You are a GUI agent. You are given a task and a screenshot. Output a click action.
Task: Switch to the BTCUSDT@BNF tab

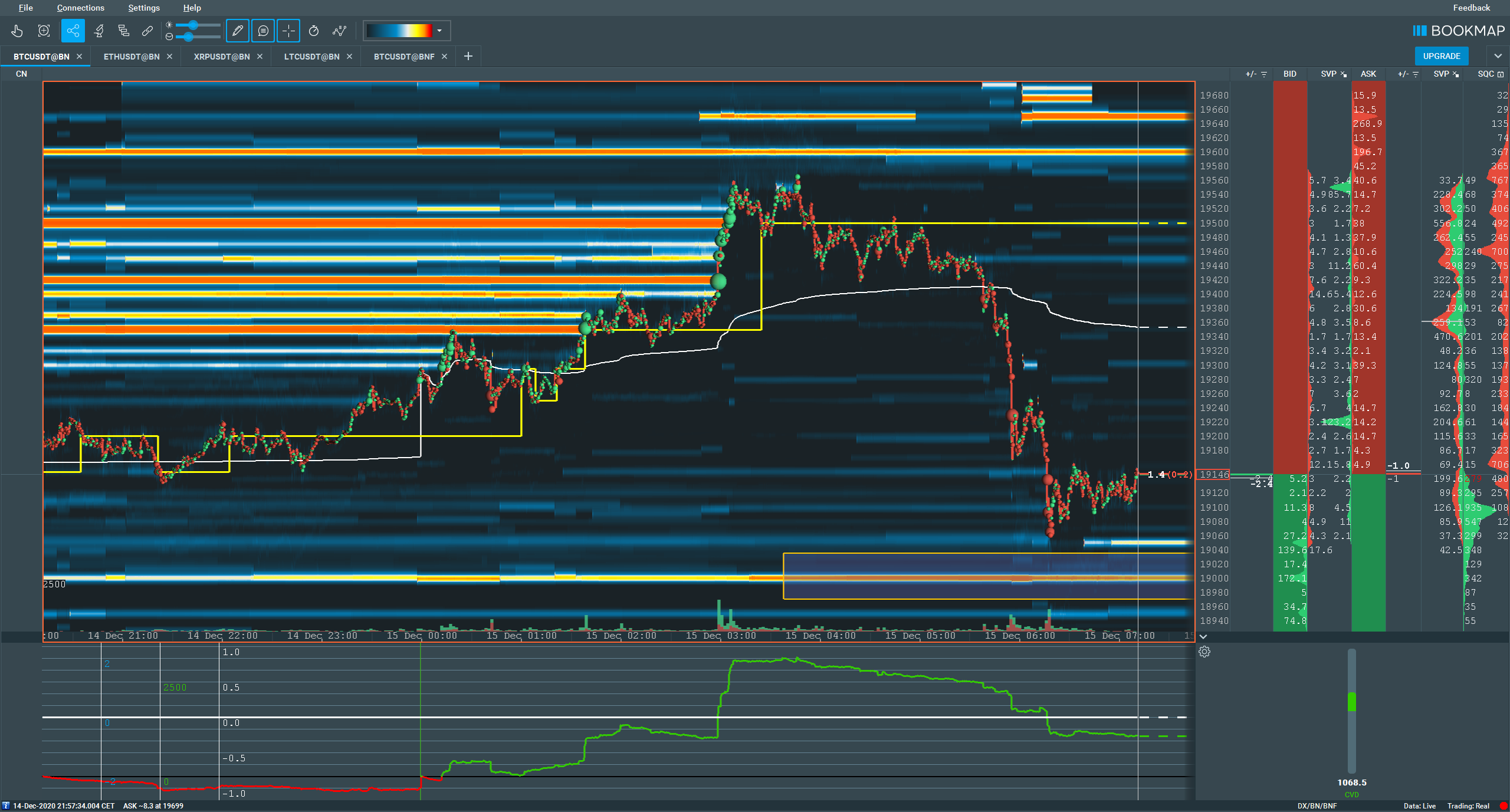click(x=404, y=57)
